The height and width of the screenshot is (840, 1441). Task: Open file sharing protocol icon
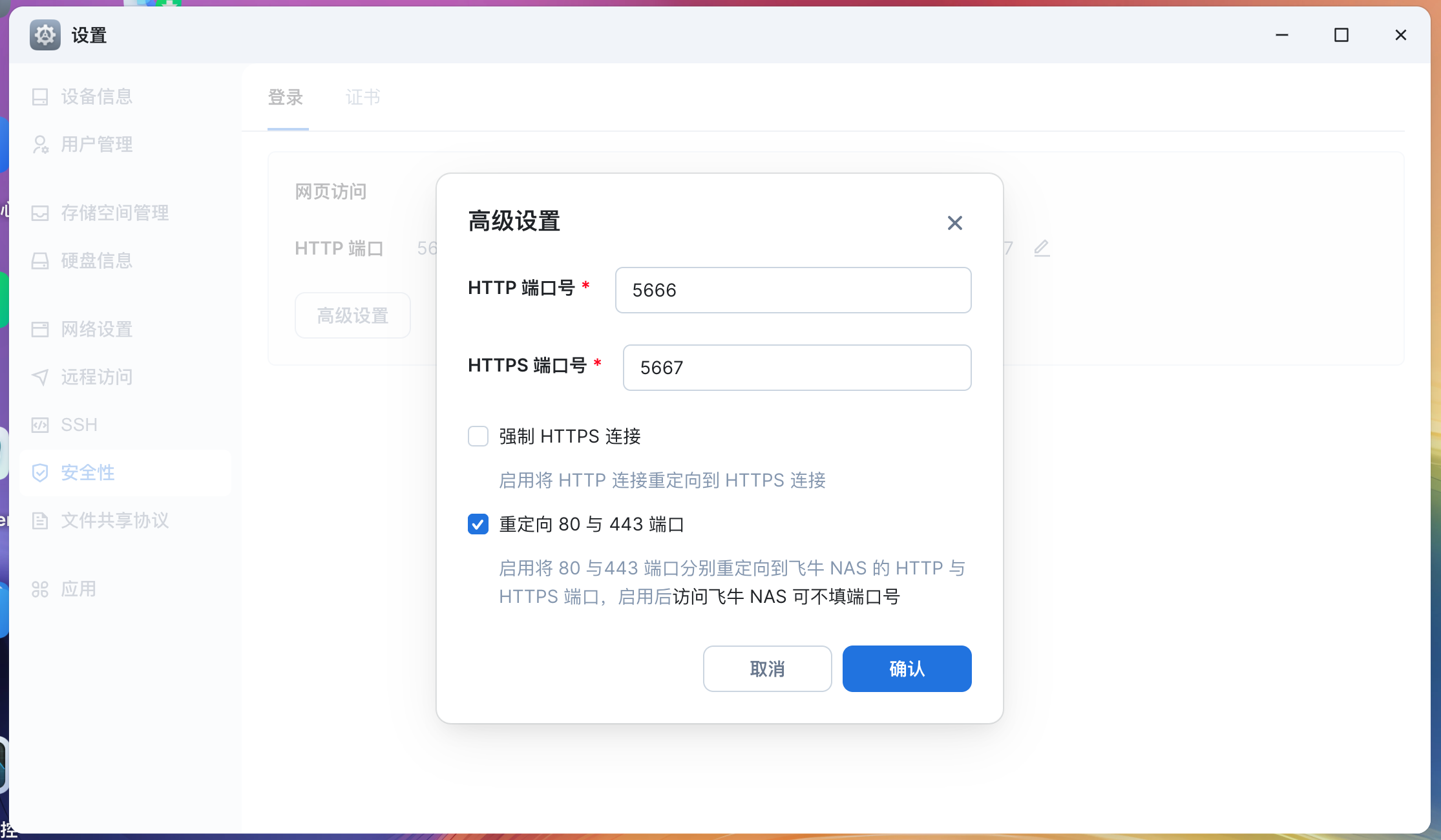[40, 520]
